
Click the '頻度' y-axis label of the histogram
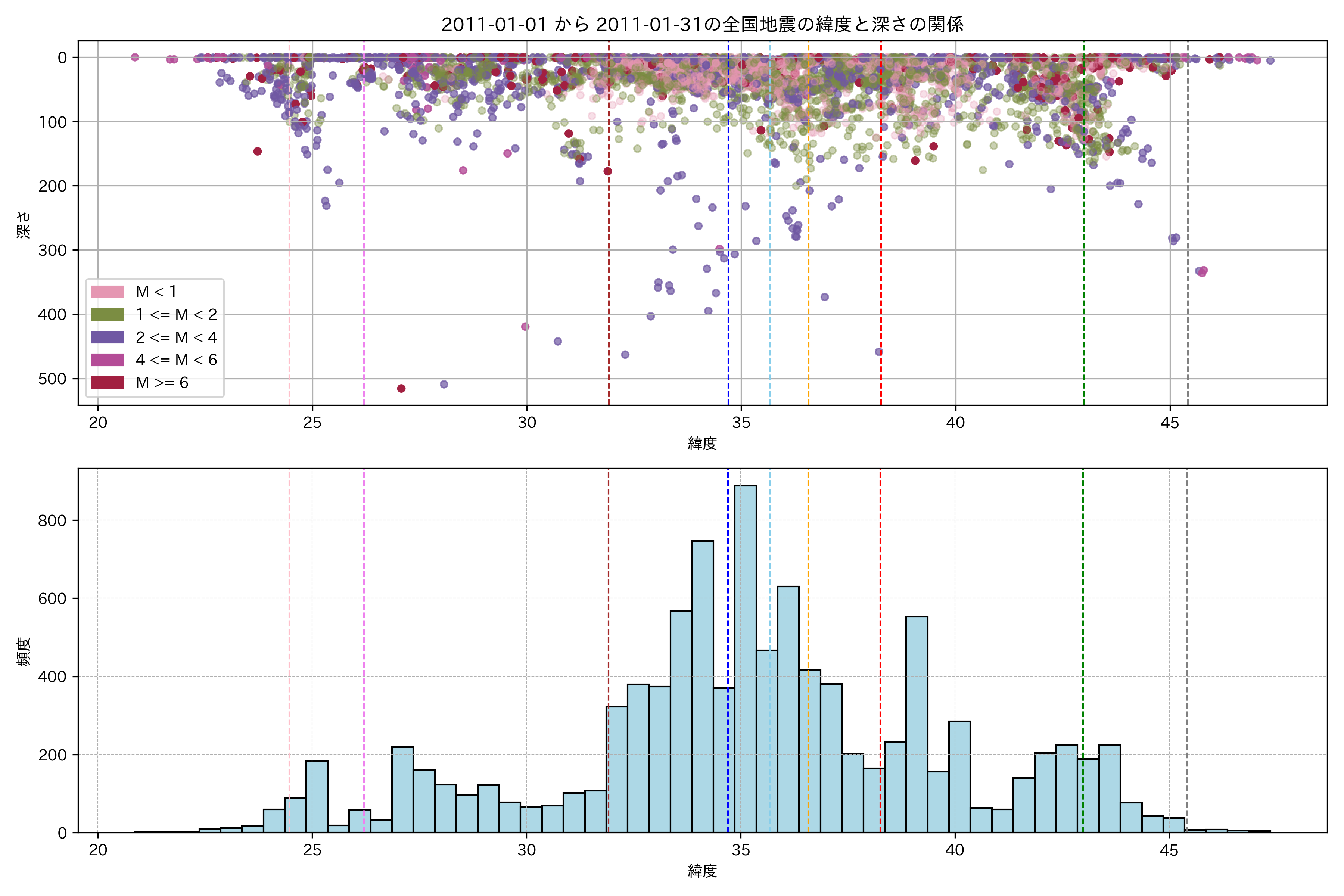click(24, 651)
